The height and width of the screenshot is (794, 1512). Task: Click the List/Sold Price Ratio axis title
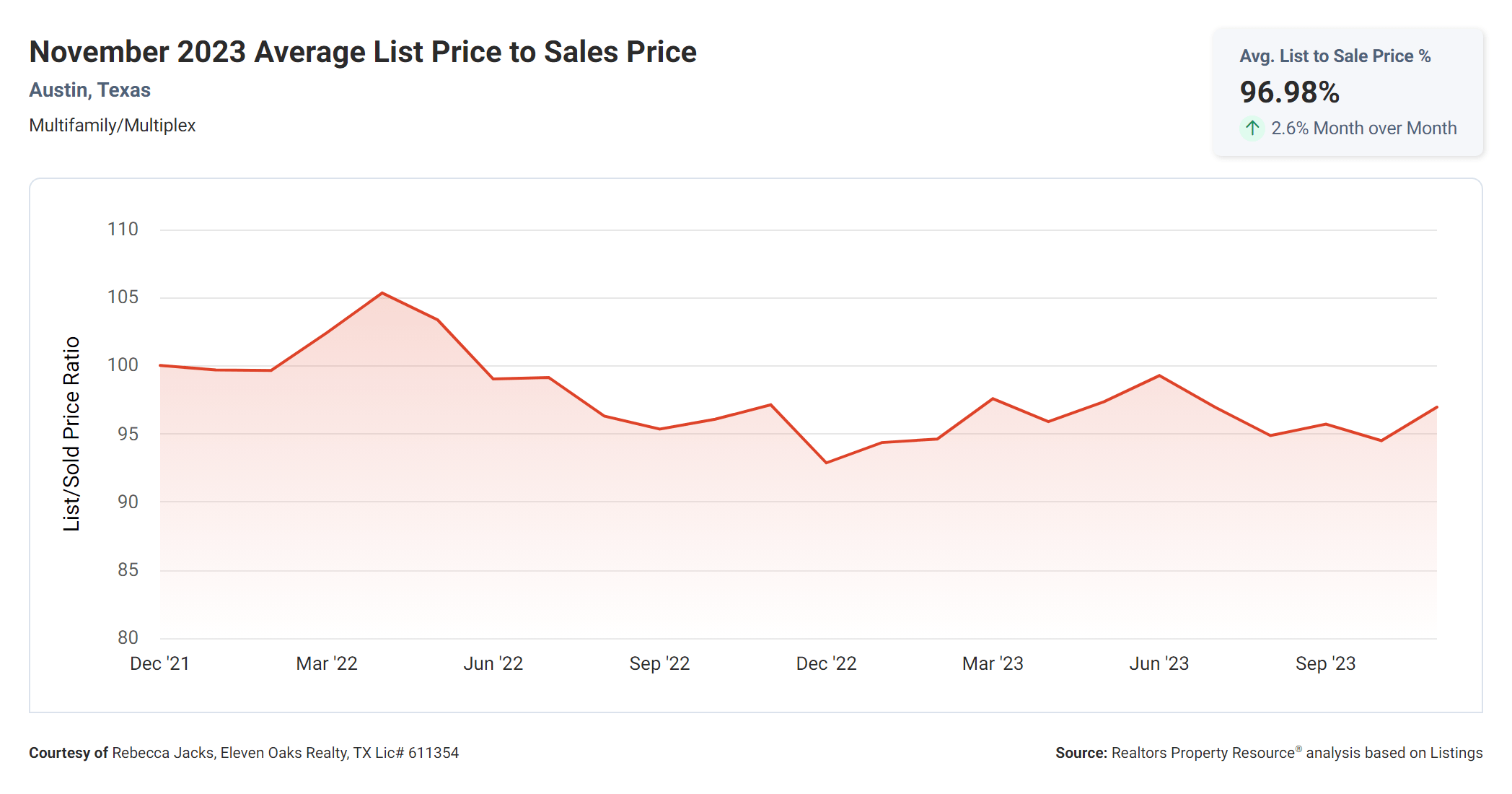pos(71,434)
